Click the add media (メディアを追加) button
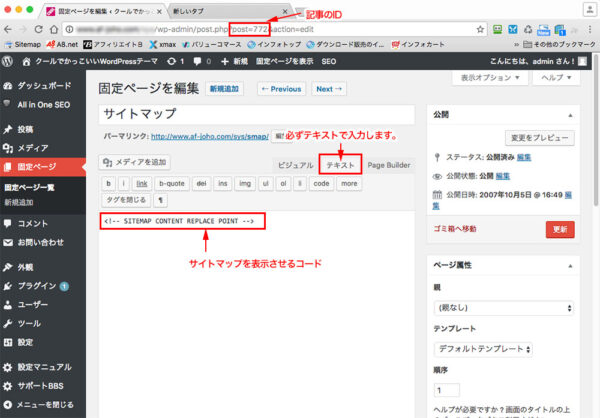This screenshot has height=418, width=600. pyautogui.click(x=135, y=162)
